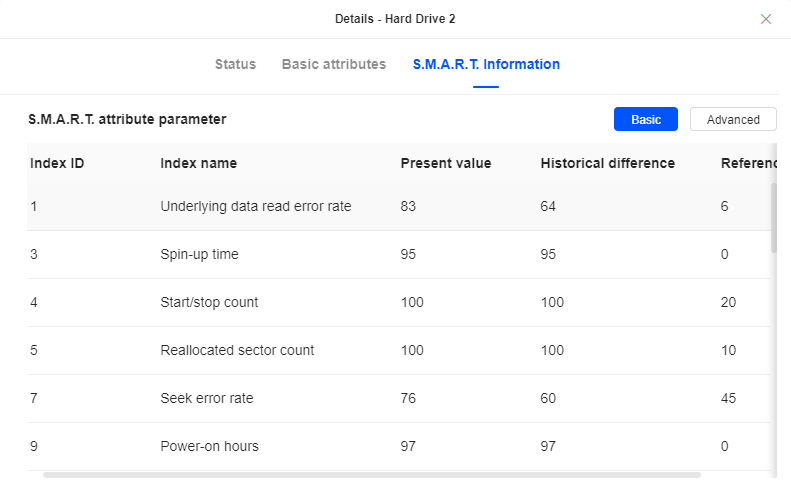
Task: Switch to Advanced attribute view
Action: 733,119
